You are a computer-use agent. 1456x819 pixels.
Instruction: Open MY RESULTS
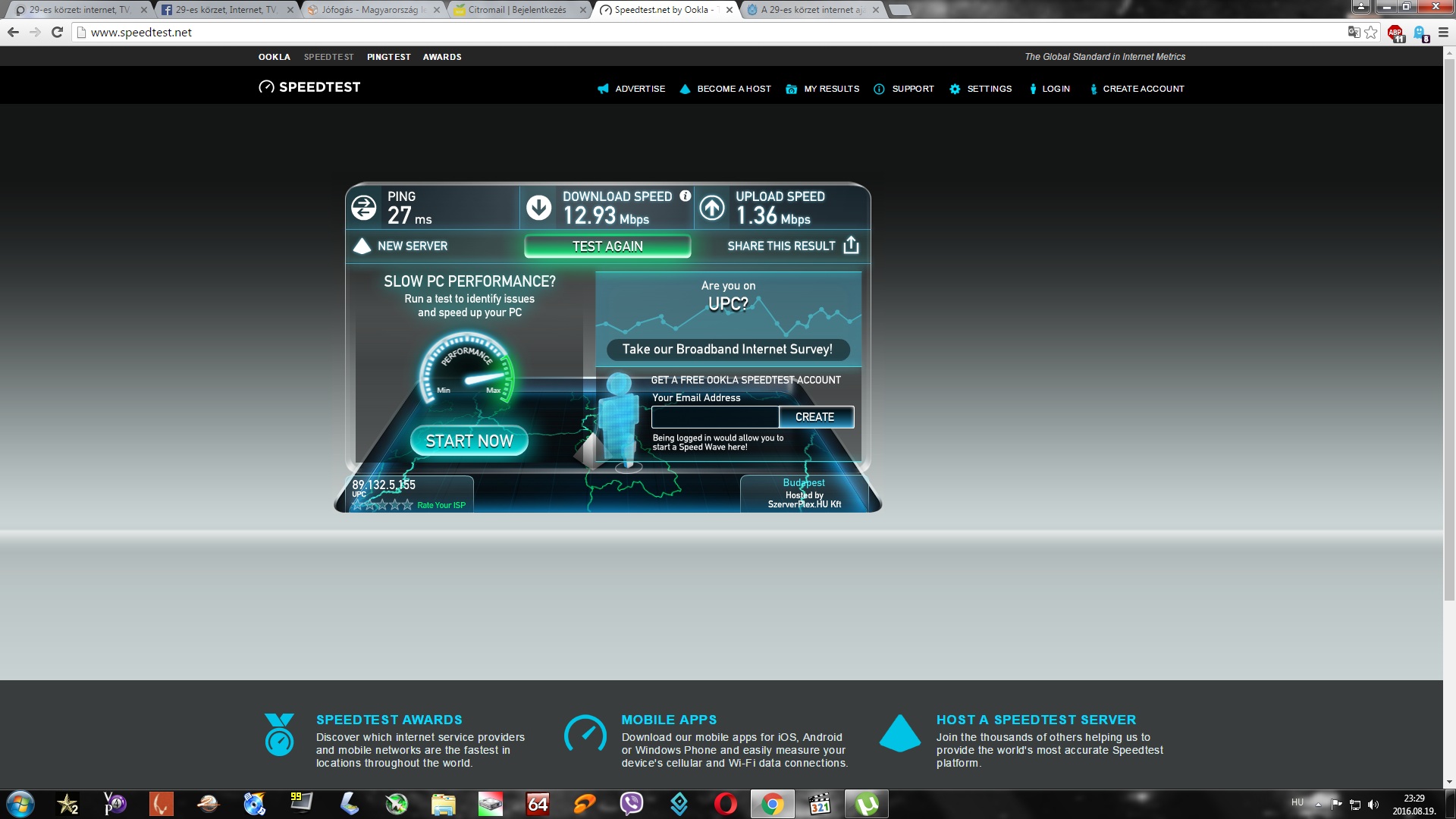(x=823, y=89)
